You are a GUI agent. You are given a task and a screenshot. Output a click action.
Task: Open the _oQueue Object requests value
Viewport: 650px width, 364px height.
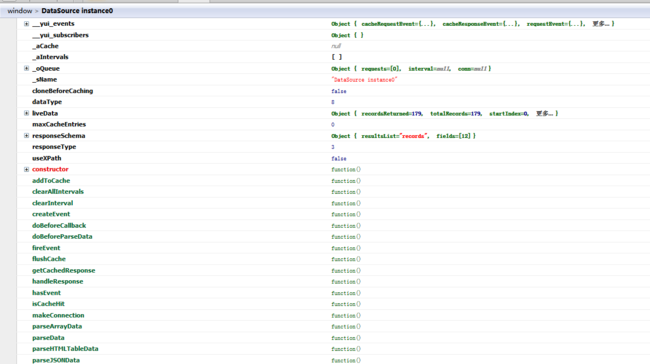411,69
